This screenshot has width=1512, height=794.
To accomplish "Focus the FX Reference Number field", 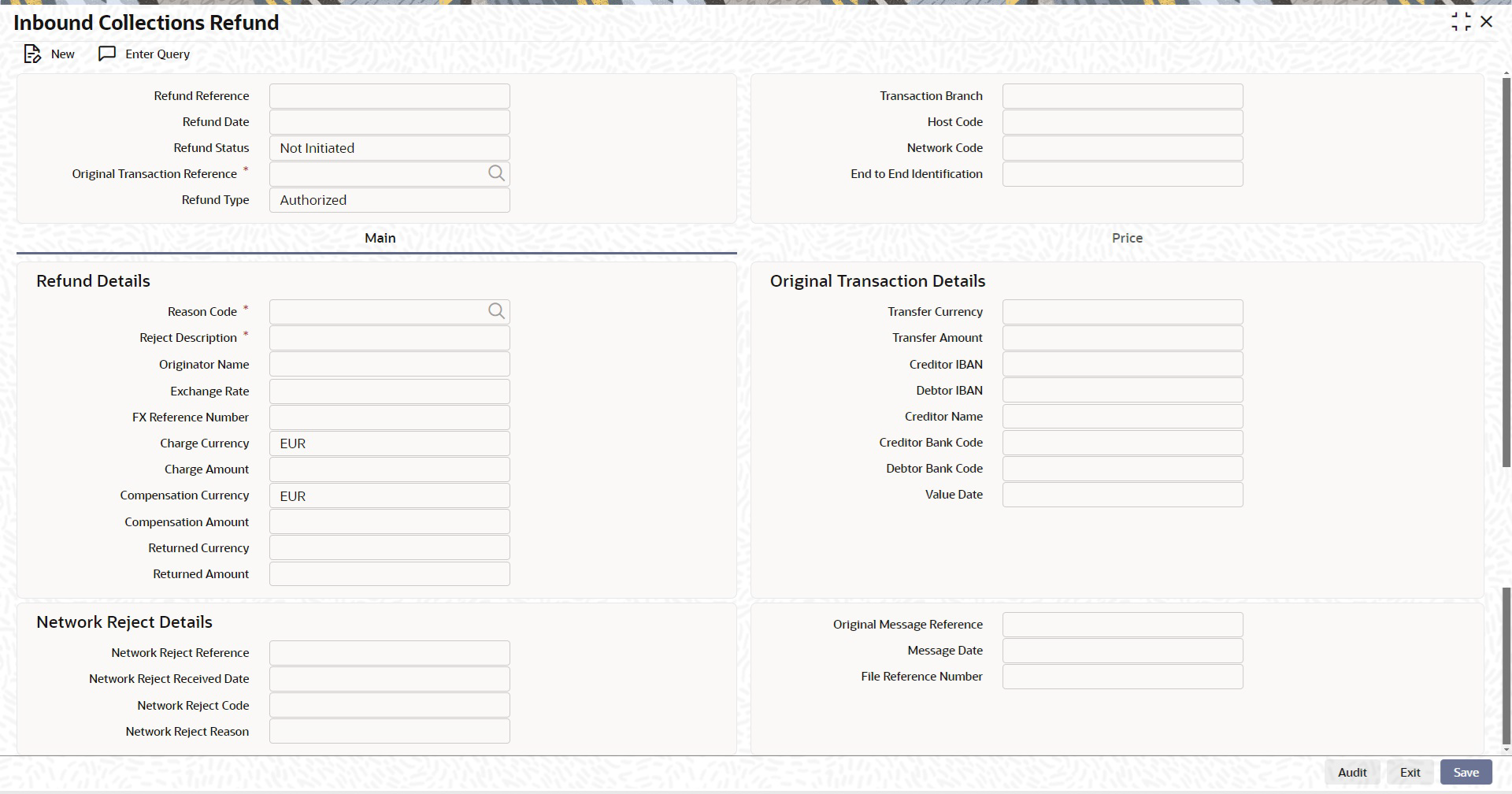I will pyautogui.click(x=390, y=417).
